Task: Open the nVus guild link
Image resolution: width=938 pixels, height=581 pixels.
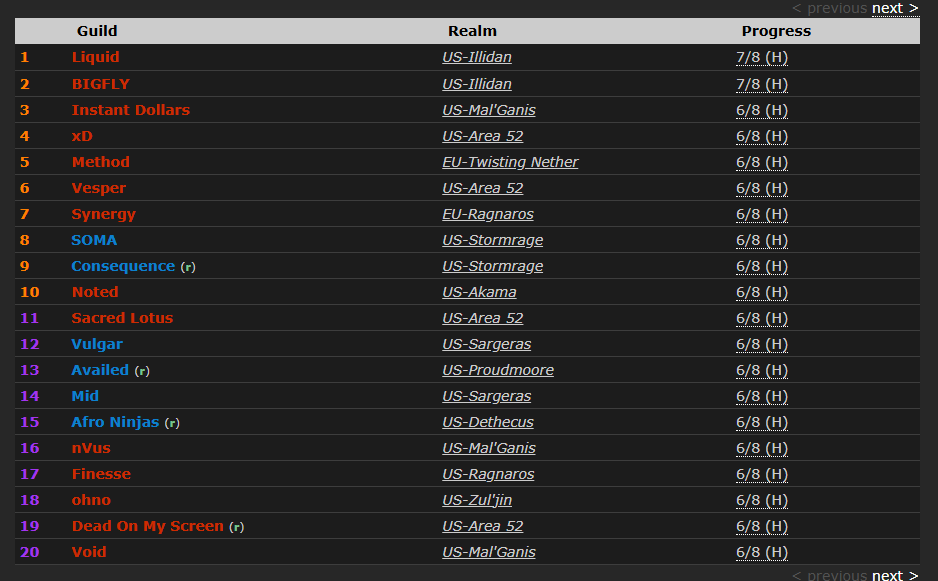Action: coord(91,448)
